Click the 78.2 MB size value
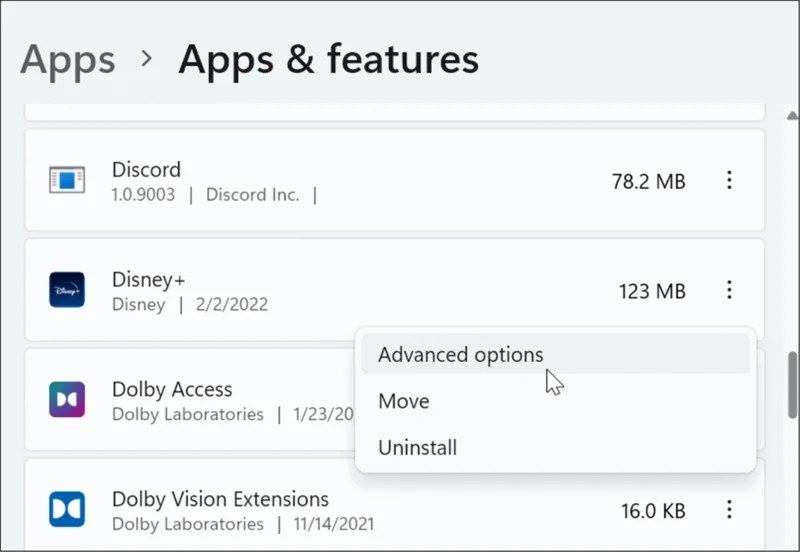The height and width of the screenshot is (552, 800). pyautogui.click(x=648, y=182)
